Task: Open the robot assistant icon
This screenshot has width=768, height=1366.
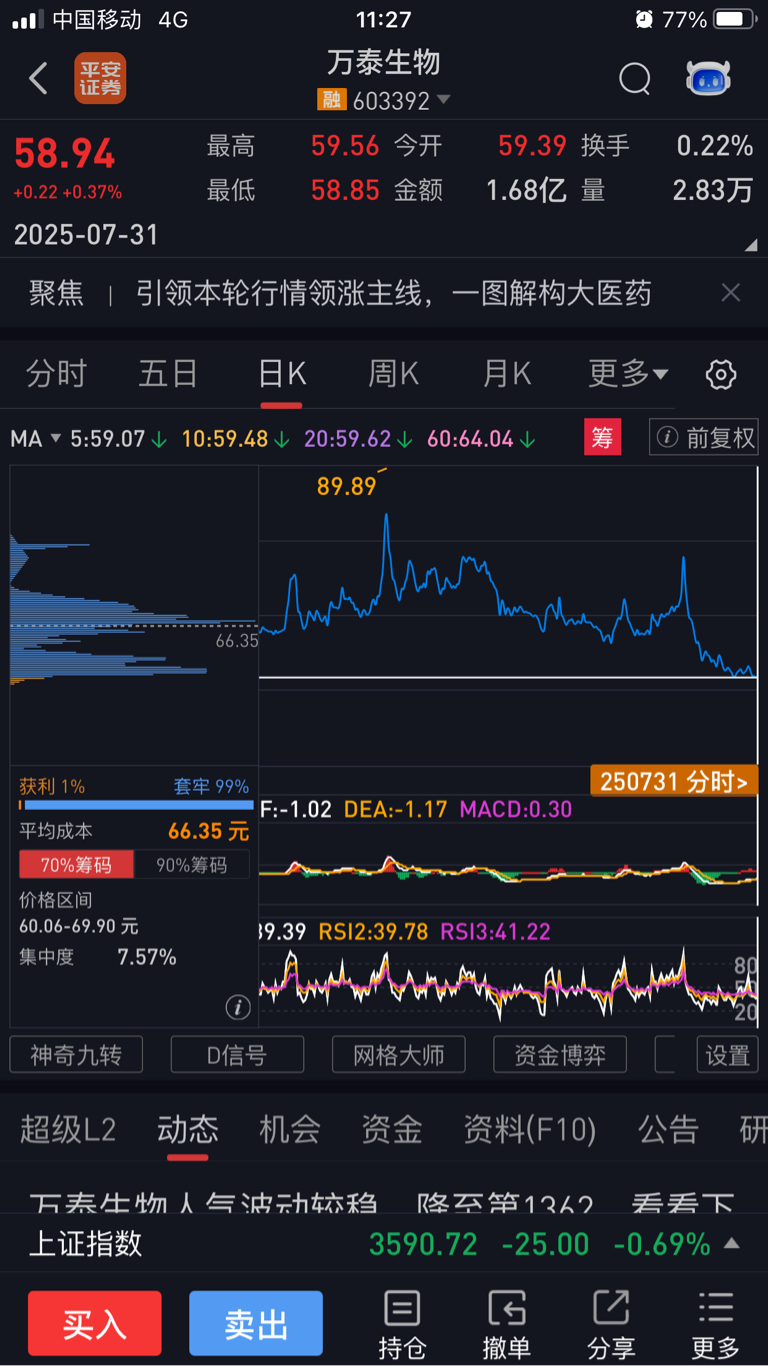Action: 708,78
